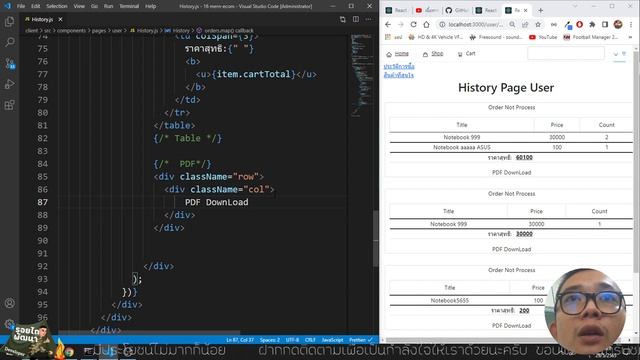Open the Source Control view
This screenshot has width=640, height=360.
9,63
